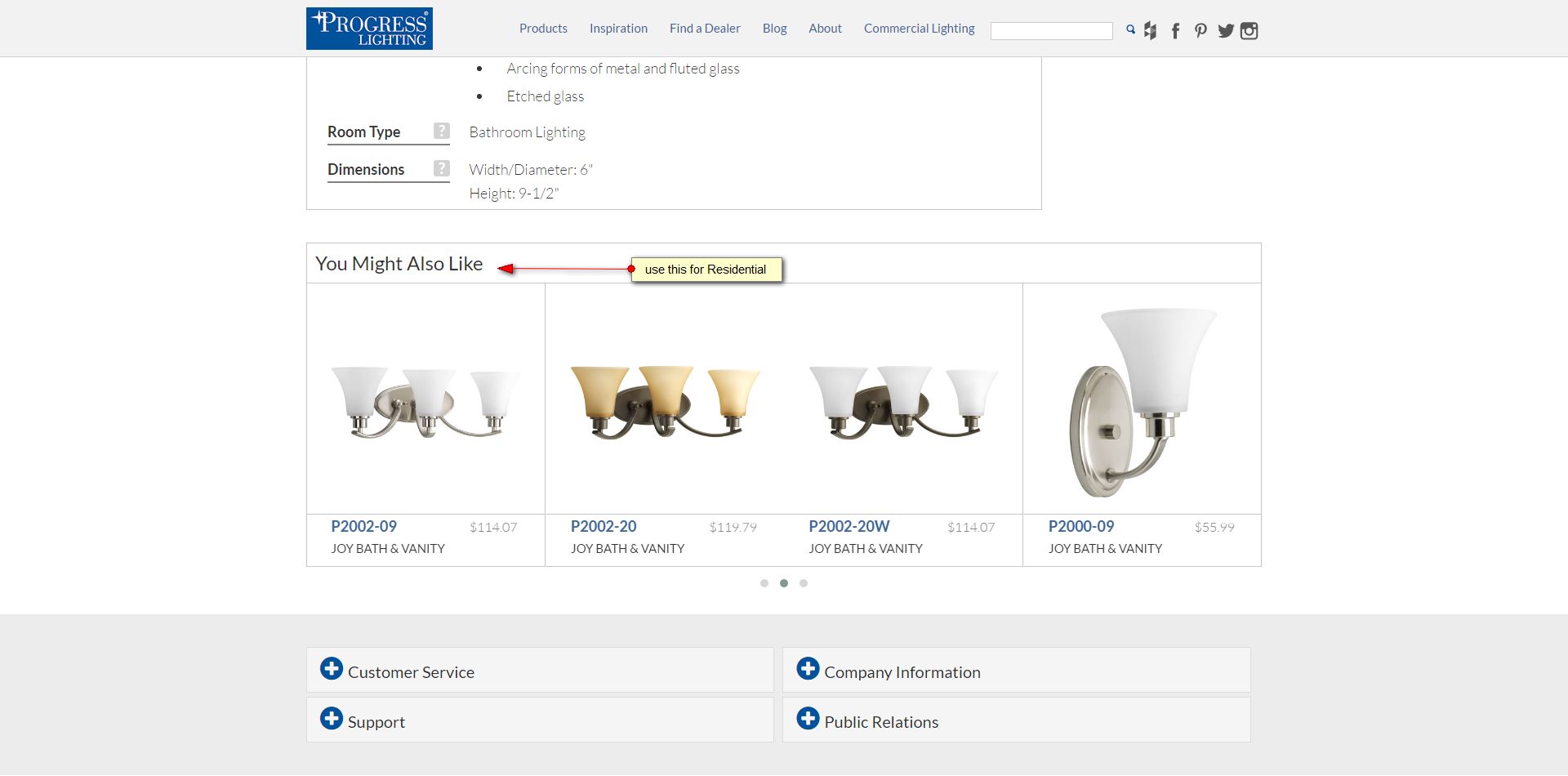Click the Etched glass bullet text
This screenshot has height=776, width=1568.
[x=546, y=96]
